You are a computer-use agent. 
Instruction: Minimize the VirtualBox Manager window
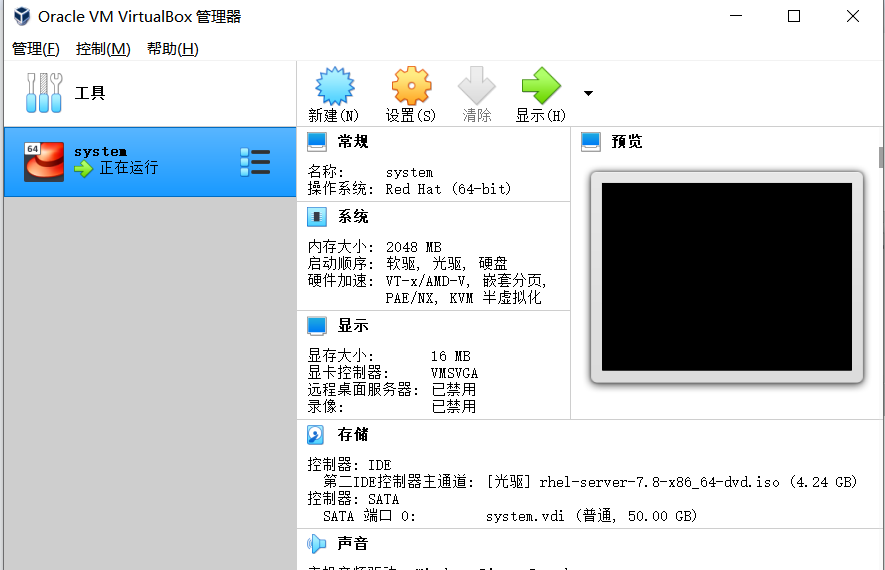click(x=736, y=16)
